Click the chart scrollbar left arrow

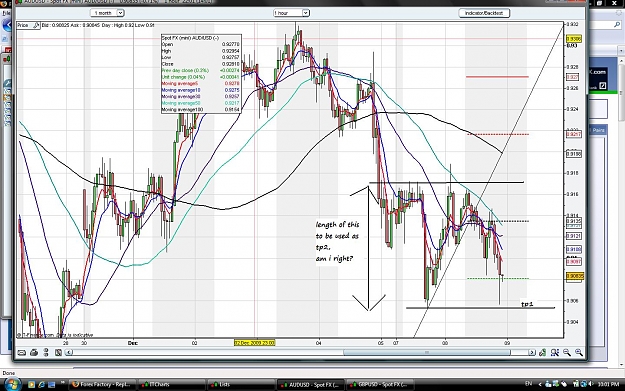[69, 352]
